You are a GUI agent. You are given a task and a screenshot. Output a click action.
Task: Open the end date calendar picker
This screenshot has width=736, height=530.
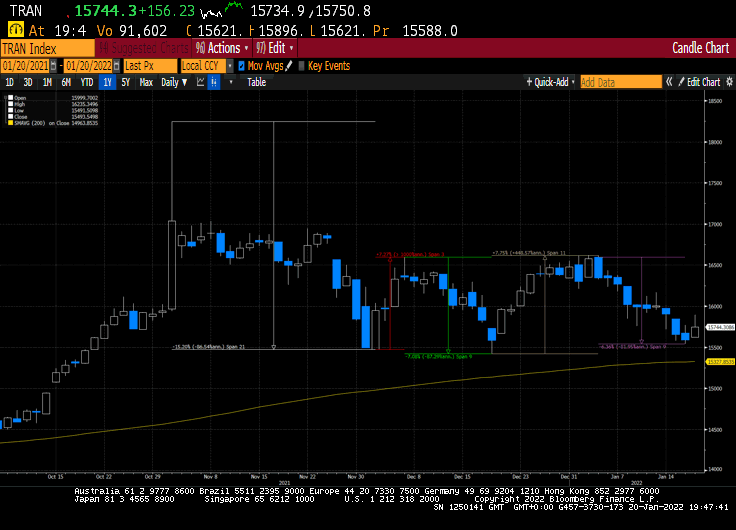[x=116, y=66]
